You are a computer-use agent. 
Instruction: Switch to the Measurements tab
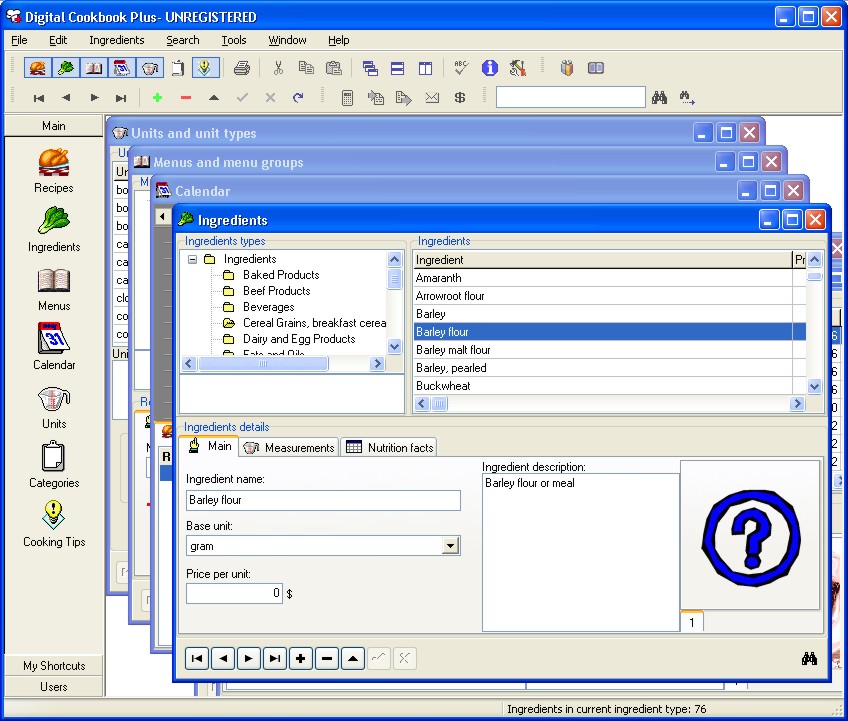click(289, 447)
